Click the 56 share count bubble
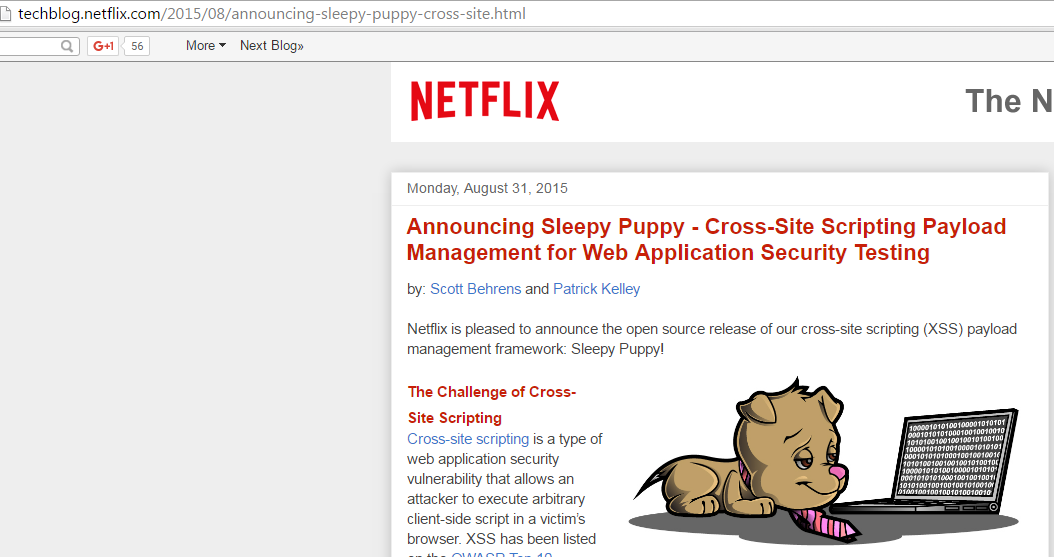 pyautogui.click(x=136, y=46)
